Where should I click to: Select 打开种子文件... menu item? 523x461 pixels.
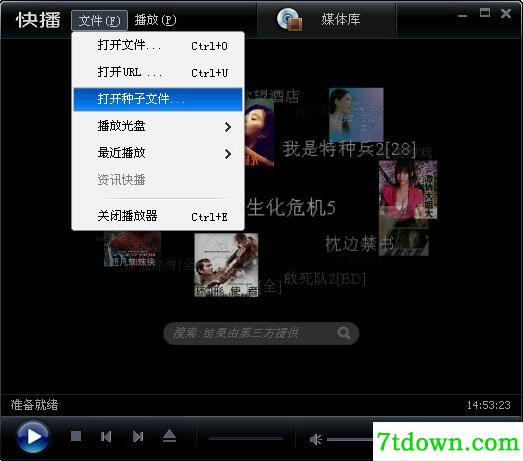pos(158,99)
